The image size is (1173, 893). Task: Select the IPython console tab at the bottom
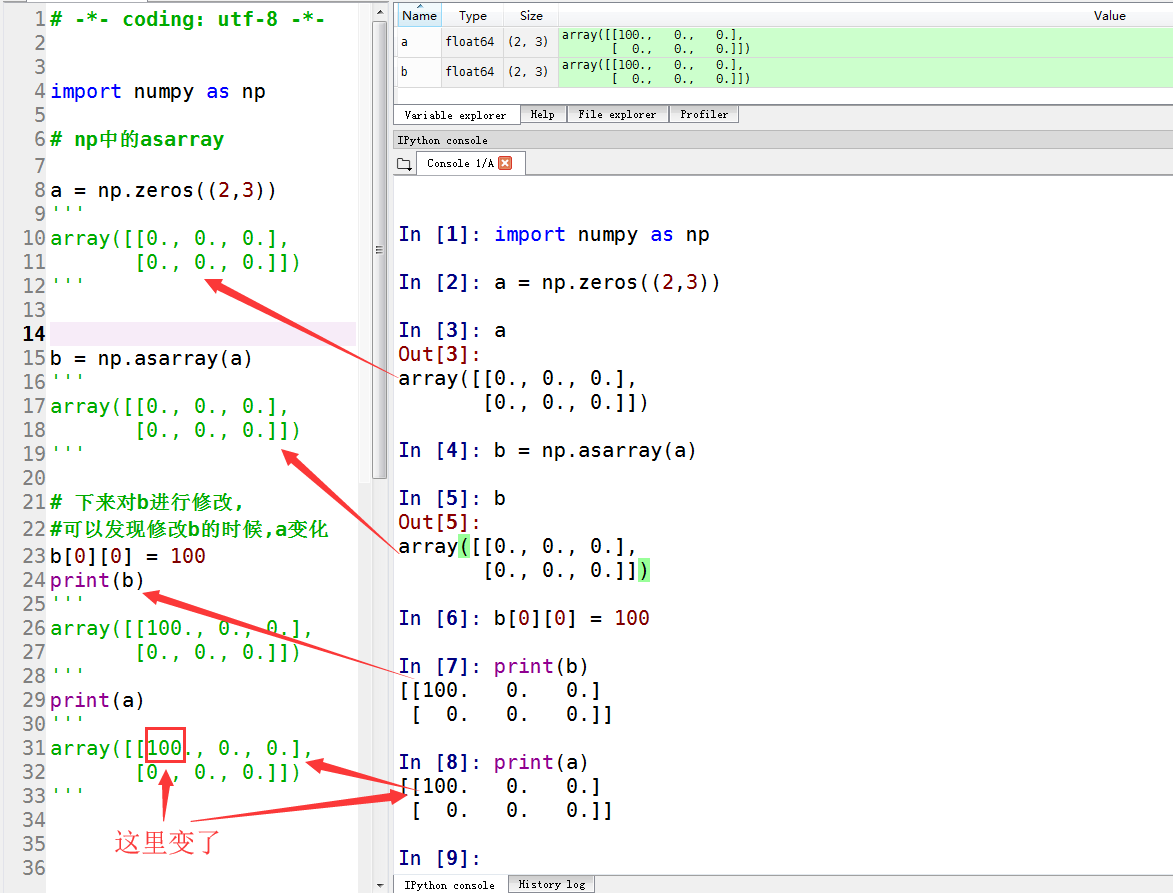click(x=449, y=884)
